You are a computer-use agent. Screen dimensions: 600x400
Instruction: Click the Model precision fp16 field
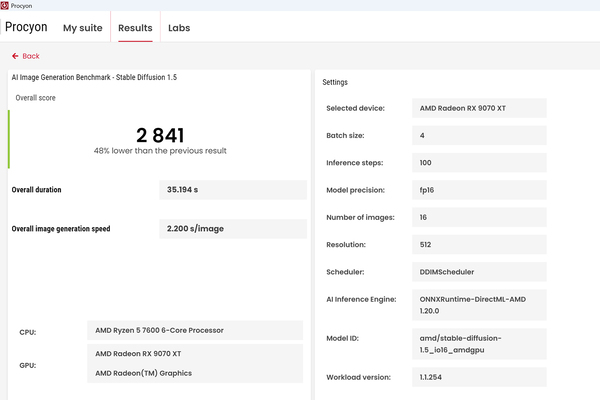point(479,190)
